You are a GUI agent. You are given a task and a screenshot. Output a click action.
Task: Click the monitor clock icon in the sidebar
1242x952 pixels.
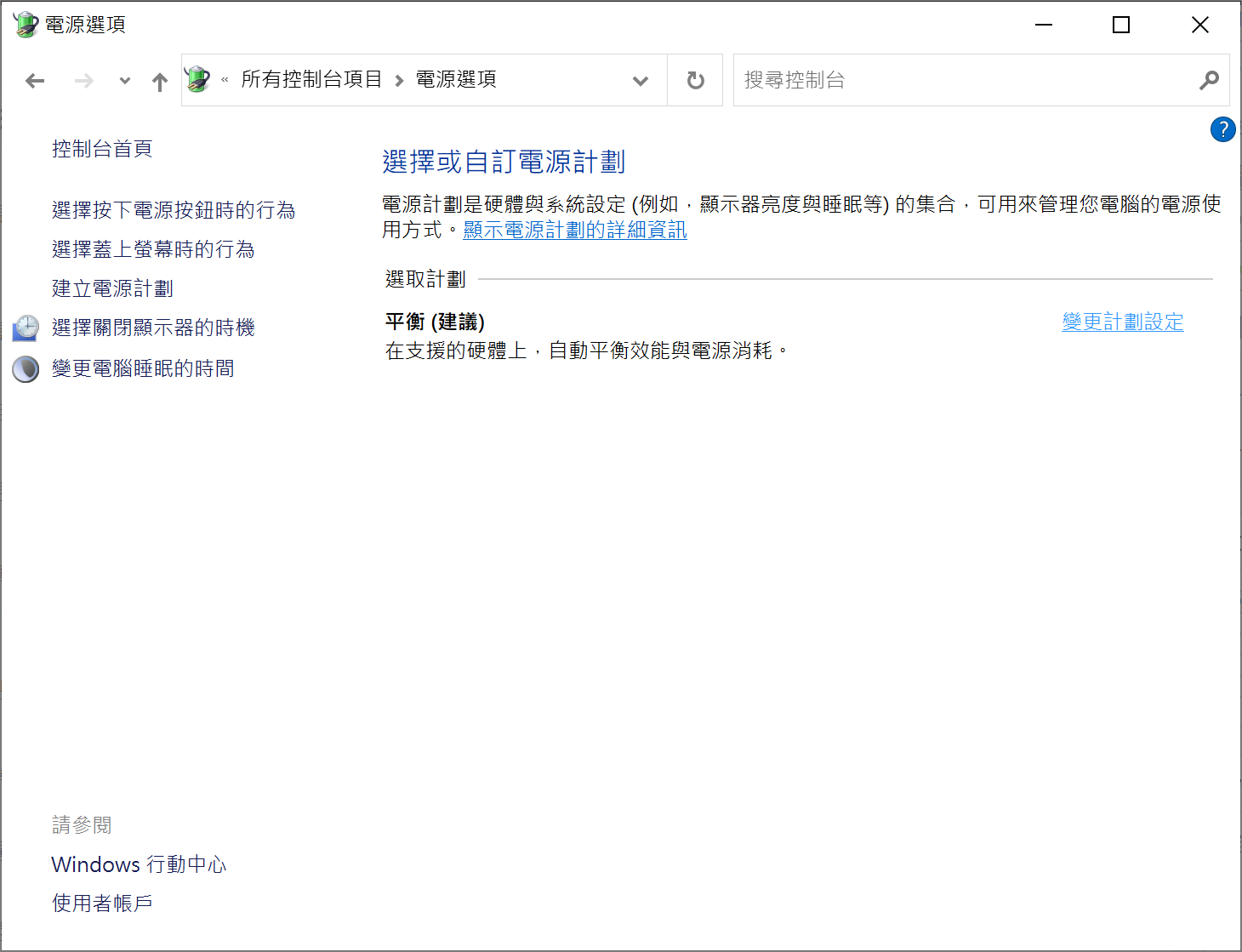[26, 328]
